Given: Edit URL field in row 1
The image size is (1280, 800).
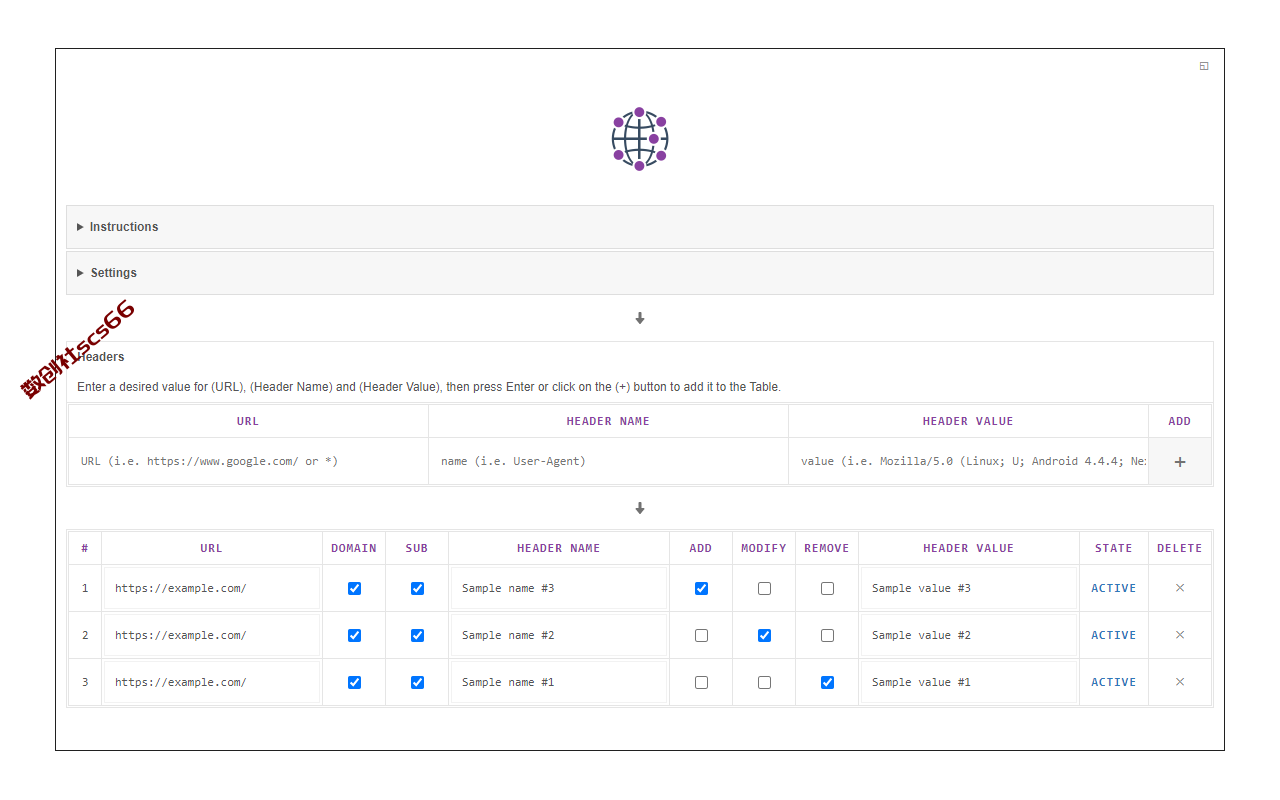Looking at the screenshot, I should click(x=212, y=588).
